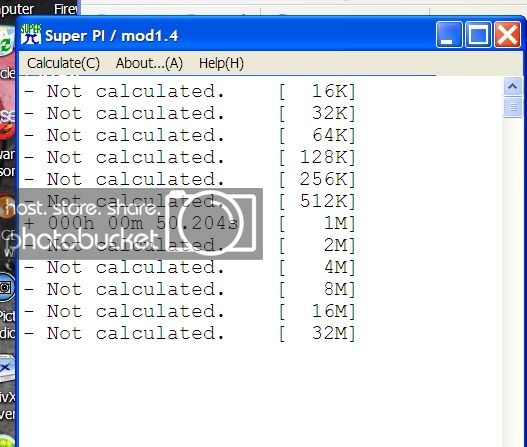This screenshot has height=447, width=527.
Task: Click the Photobucket camera watermark icon
Action: click(213, 222)
